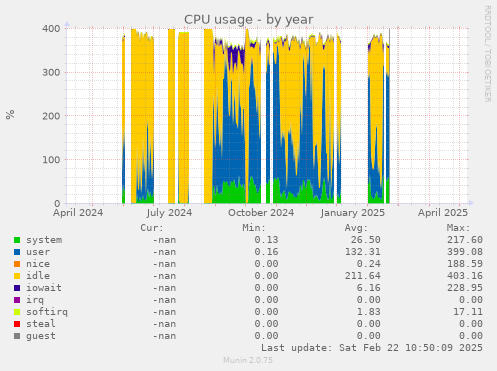Click the 'April 2025' x-axis label
This screenshot has height=371, width=497.
443,213
